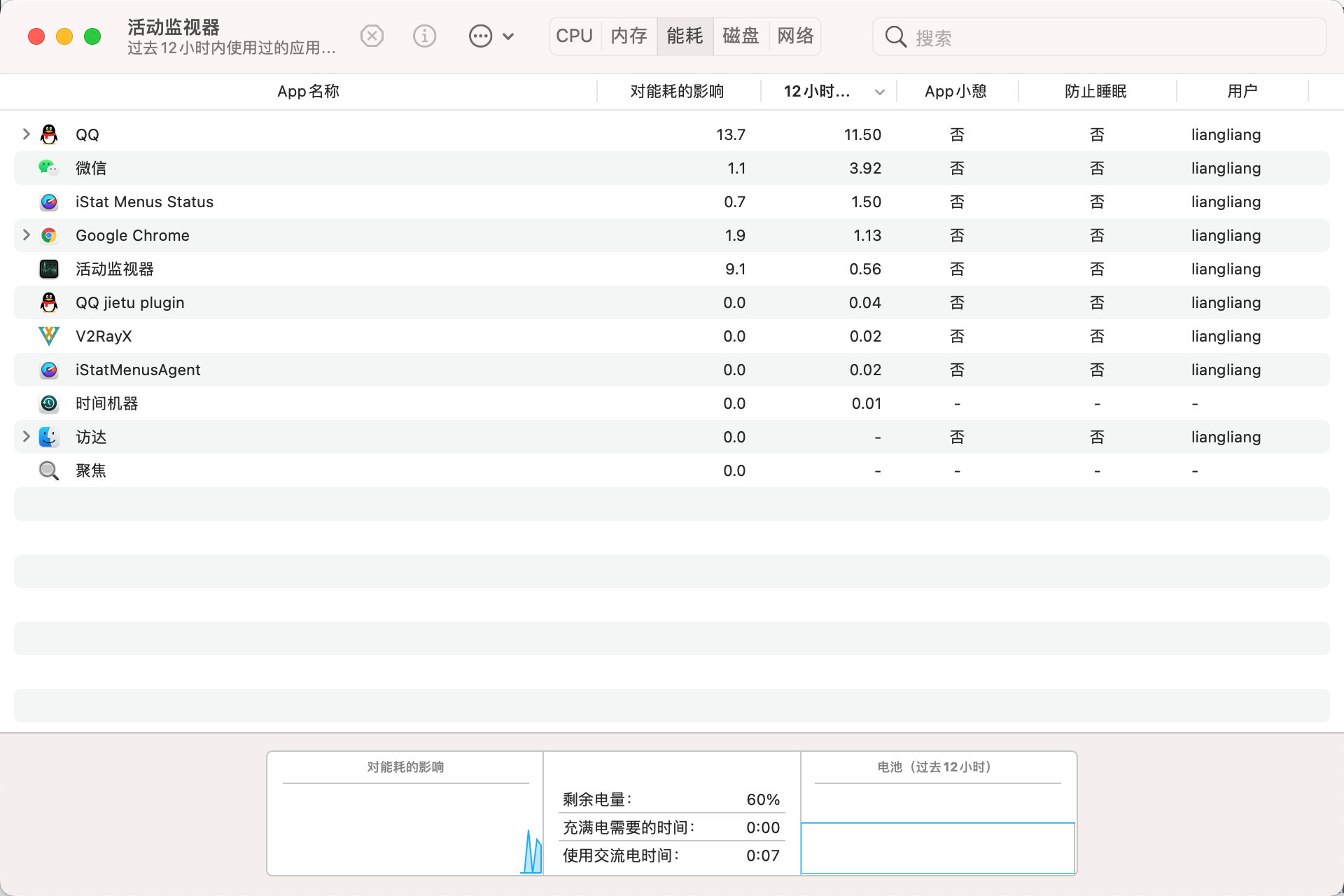
Task: Switch to the CPU tab
Action: tap(574, 36)
